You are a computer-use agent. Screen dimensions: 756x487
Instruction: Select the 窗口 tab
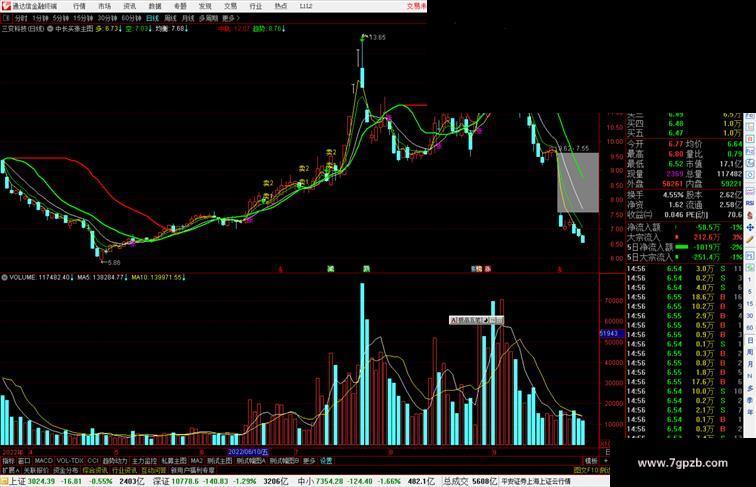pyautogui.click(x=24, y=461)
